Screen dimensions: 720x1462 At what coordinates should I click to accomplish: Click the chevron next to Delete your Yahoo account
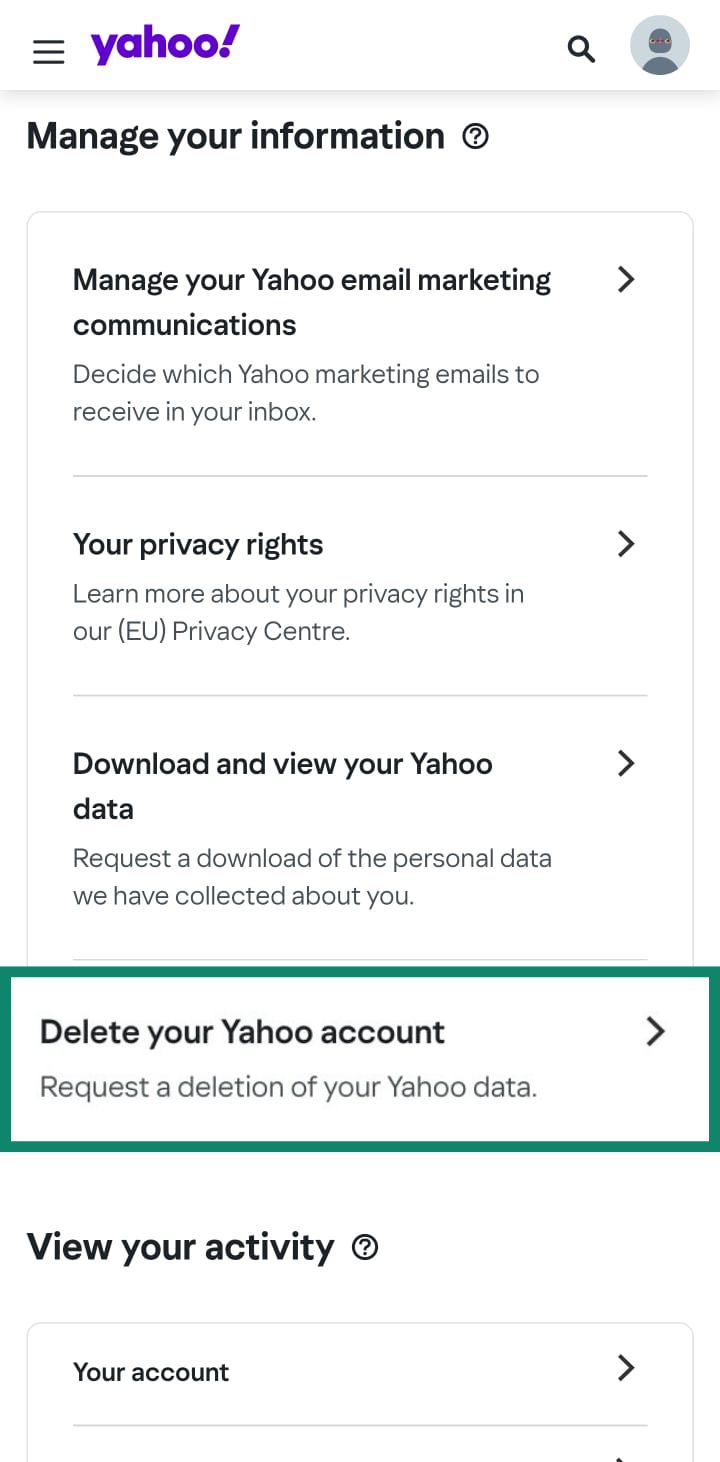[655, 1031]
